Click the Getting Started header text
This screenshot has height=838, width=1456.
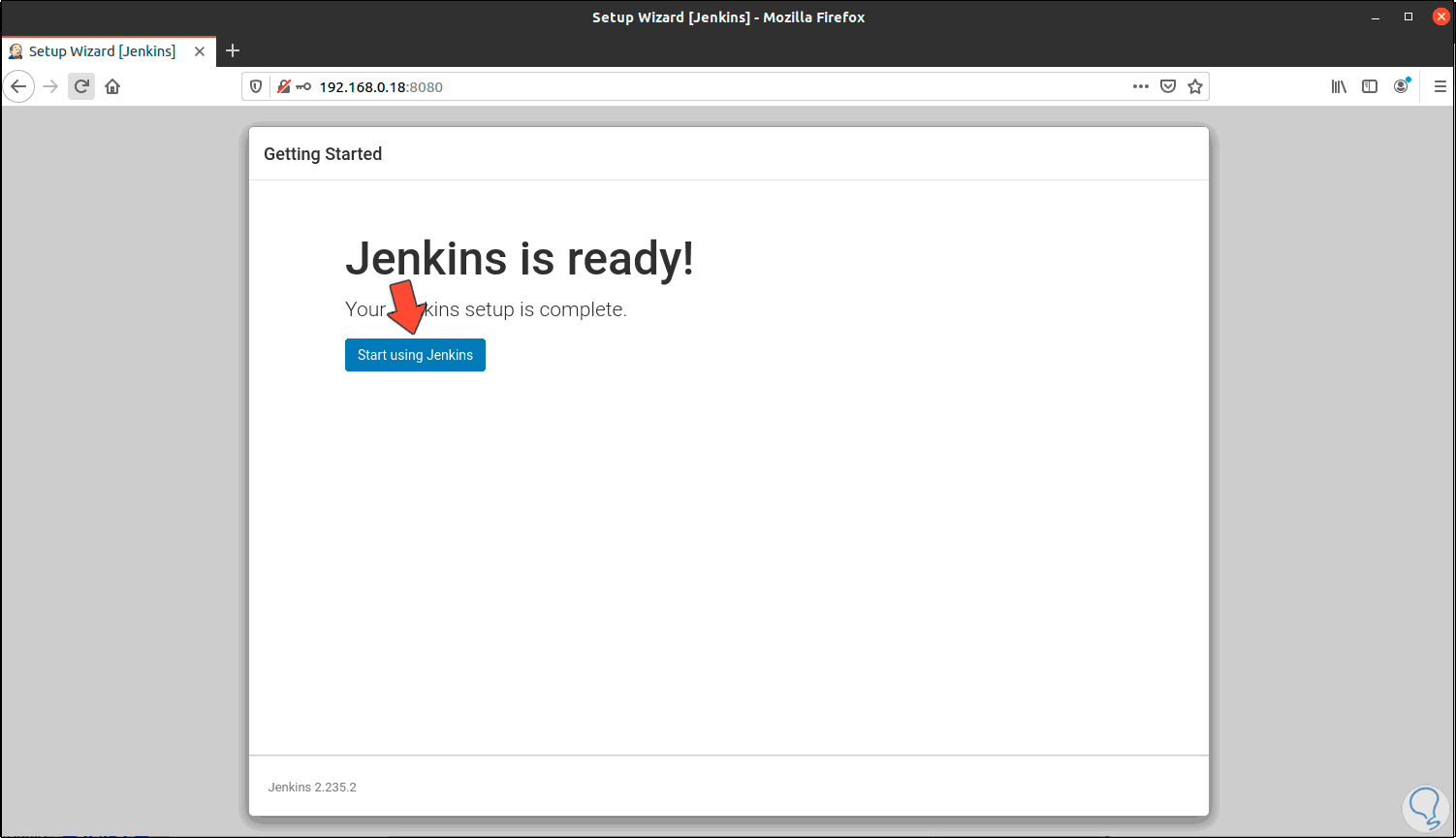pos(323,154)
